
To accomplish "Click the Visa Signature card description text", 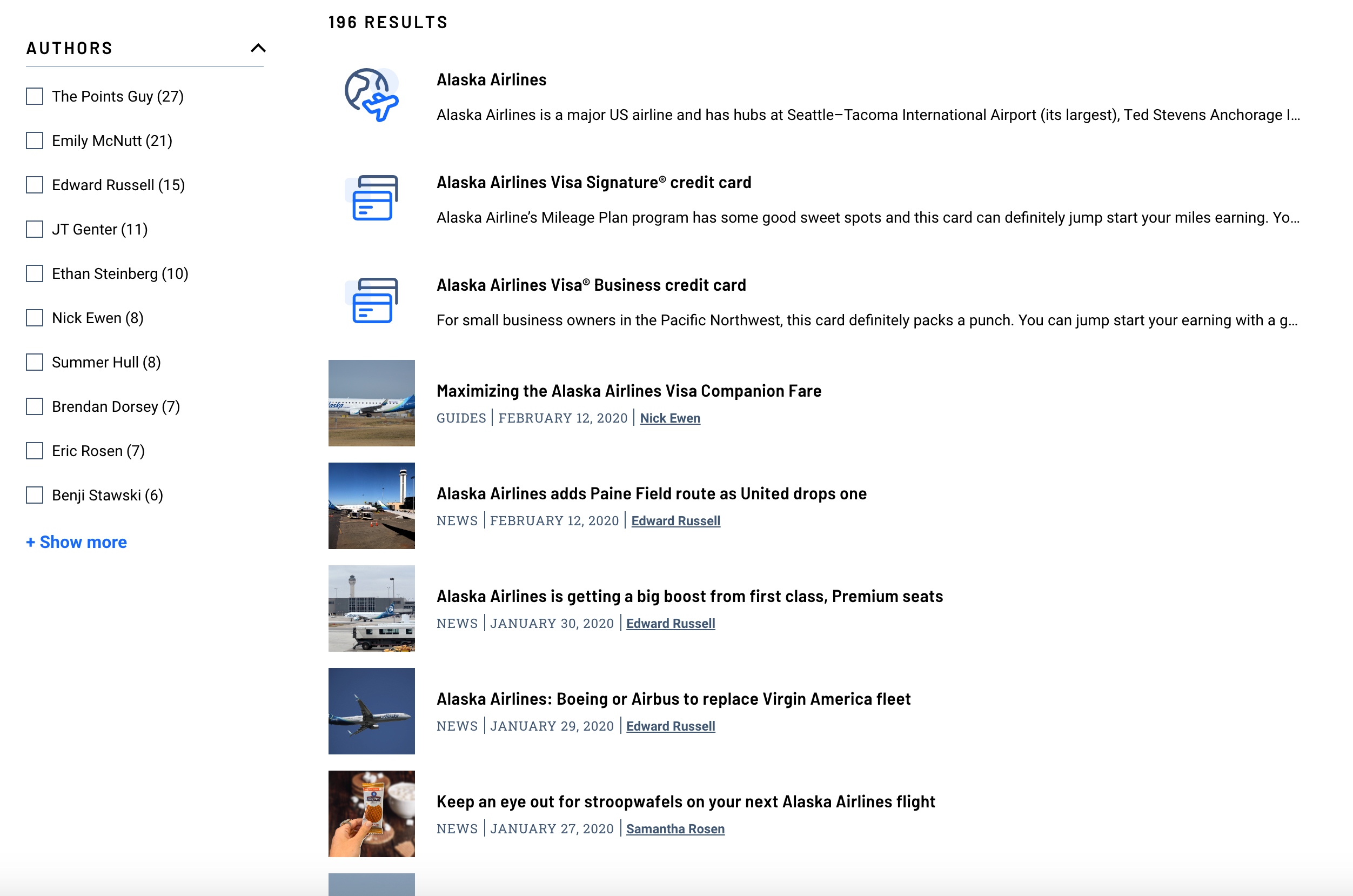I will 868,217.
